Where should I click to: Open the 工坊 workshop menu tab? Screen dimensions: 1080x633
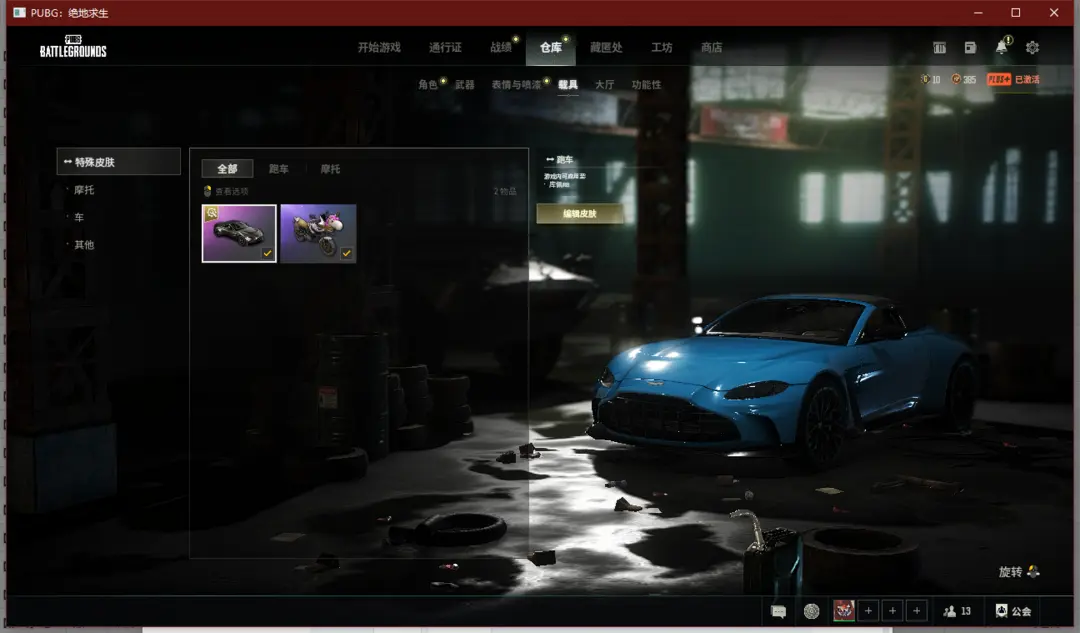tap(662, 48)
